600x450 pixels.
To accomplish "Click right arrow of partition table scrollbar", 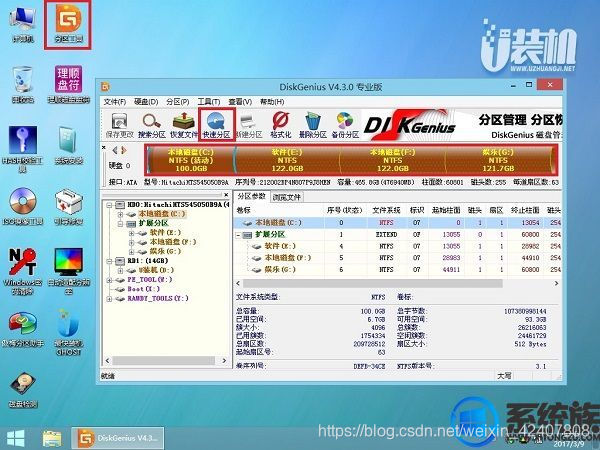I will [556, 284].
